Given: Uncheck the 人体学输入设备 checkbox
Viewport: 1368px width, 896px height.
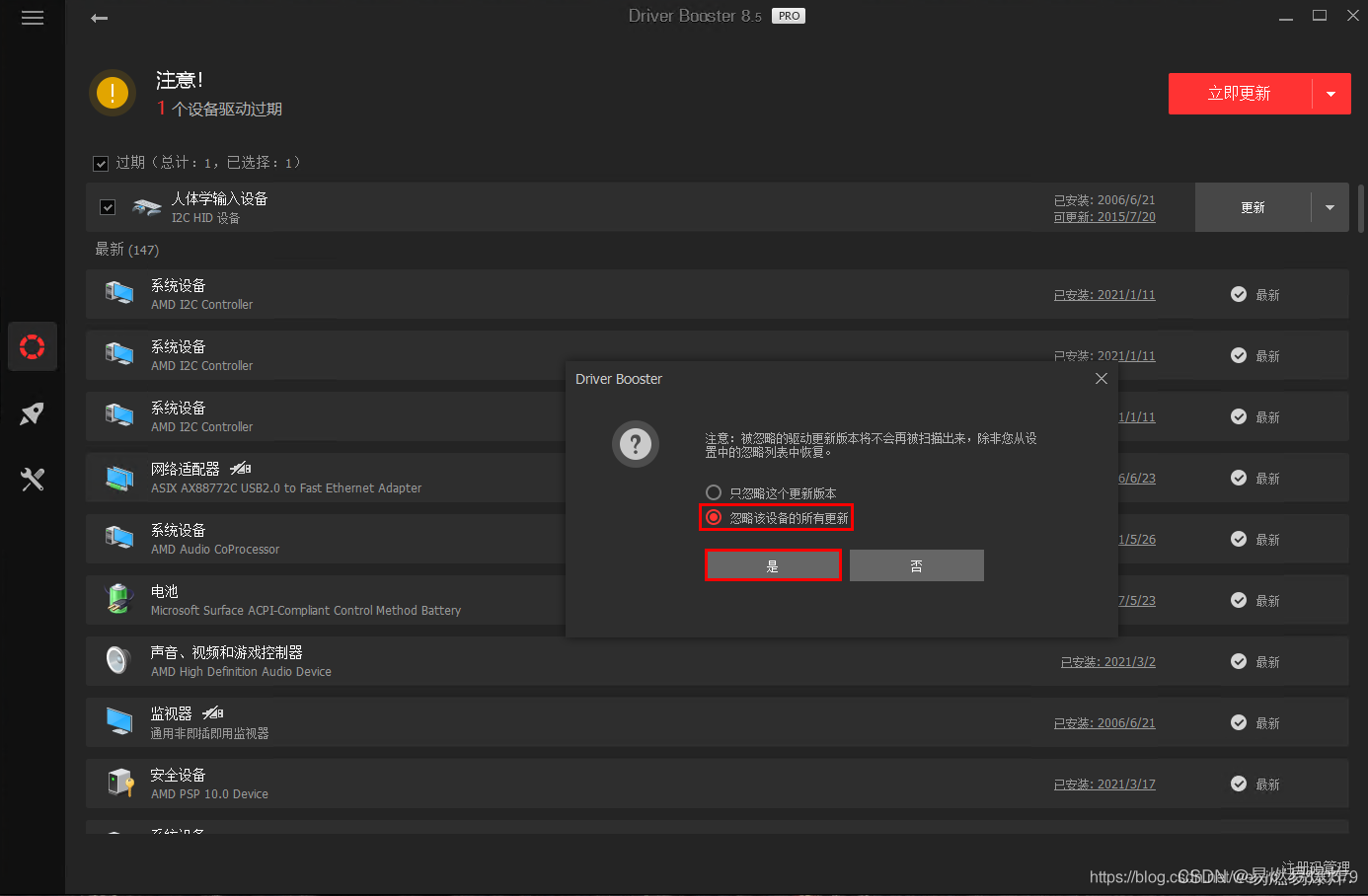Looking at the screenshot, I should pyautogui.click(x=108, y=207).
